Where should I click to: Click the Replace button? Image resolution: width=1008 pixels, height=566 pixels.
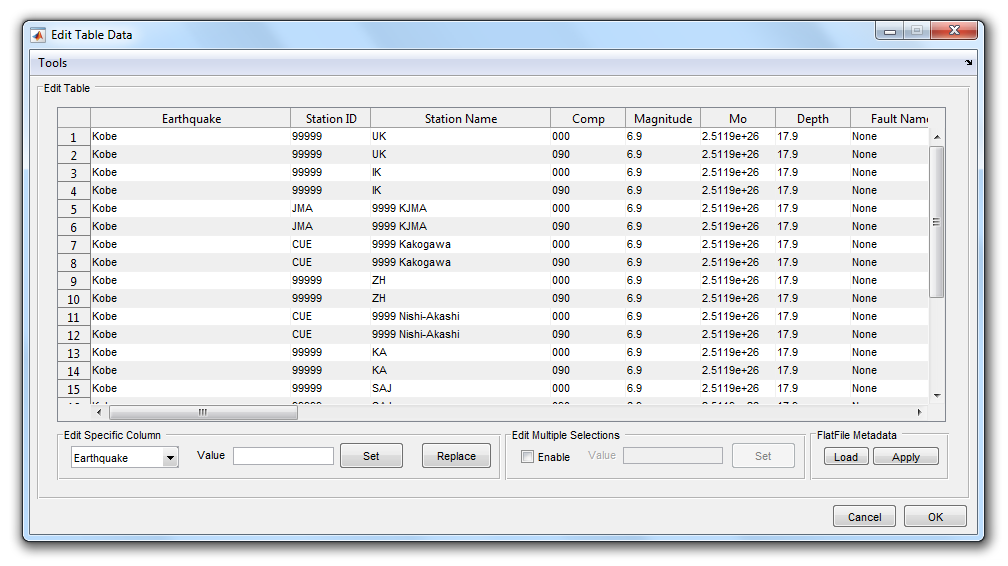(x=456, y=456)
